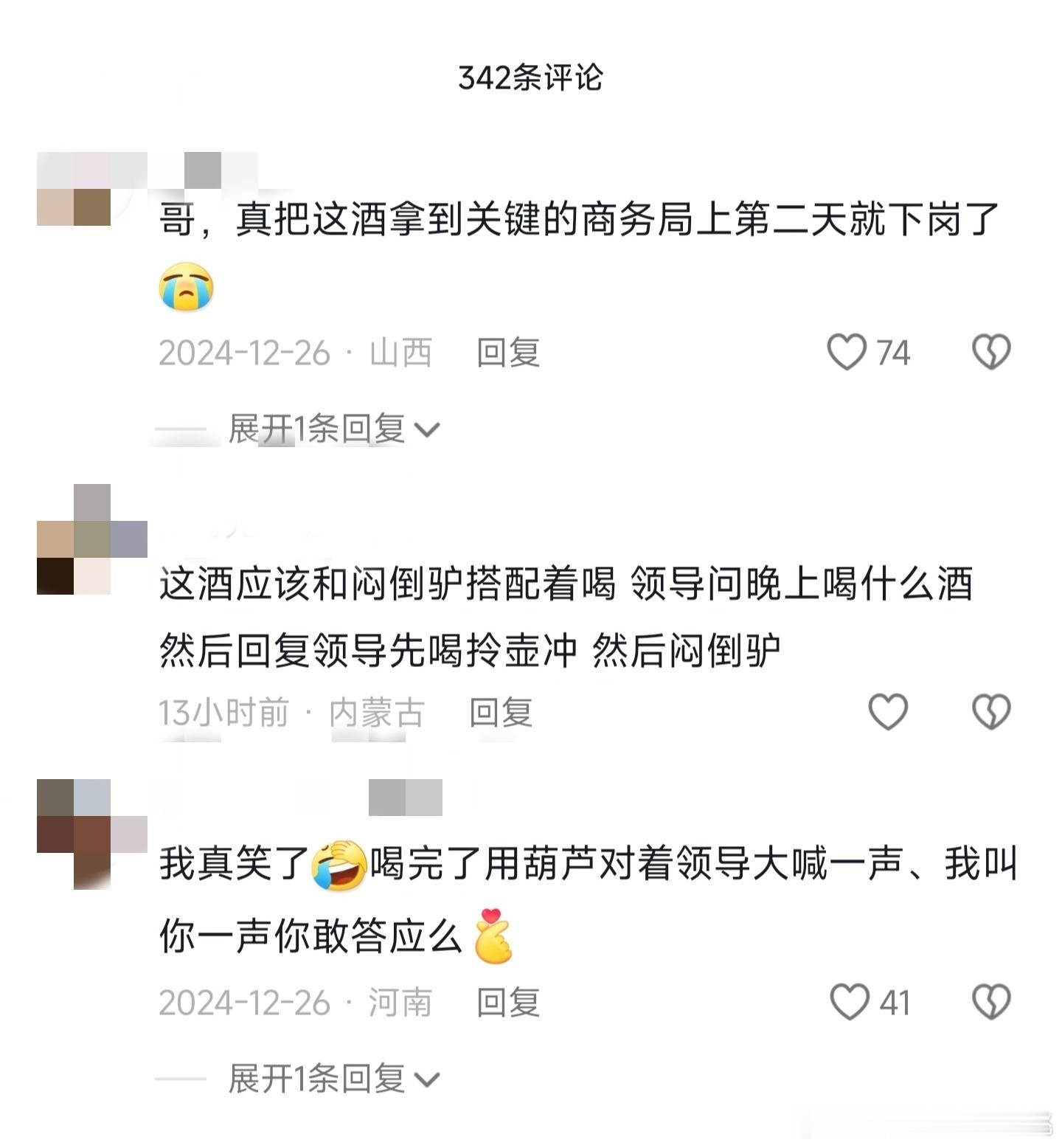Tap the crying emoji in first comment

[187, 286]
